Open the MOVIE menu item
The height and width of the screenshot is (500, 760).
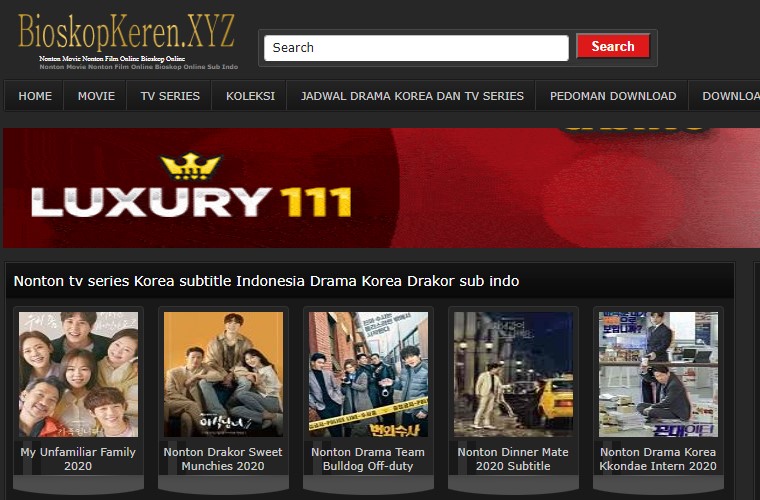click(x=96, y=96)
